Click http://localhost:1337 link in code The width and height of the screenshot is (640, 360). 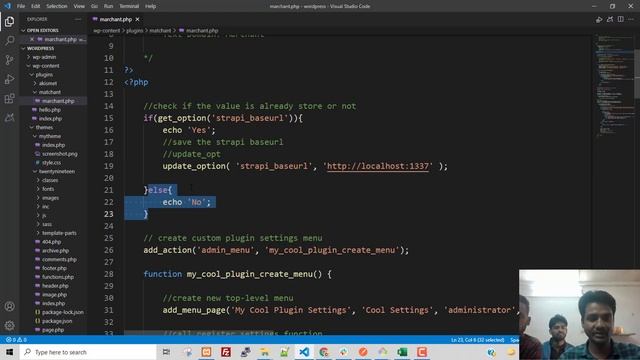click(378, 166)
